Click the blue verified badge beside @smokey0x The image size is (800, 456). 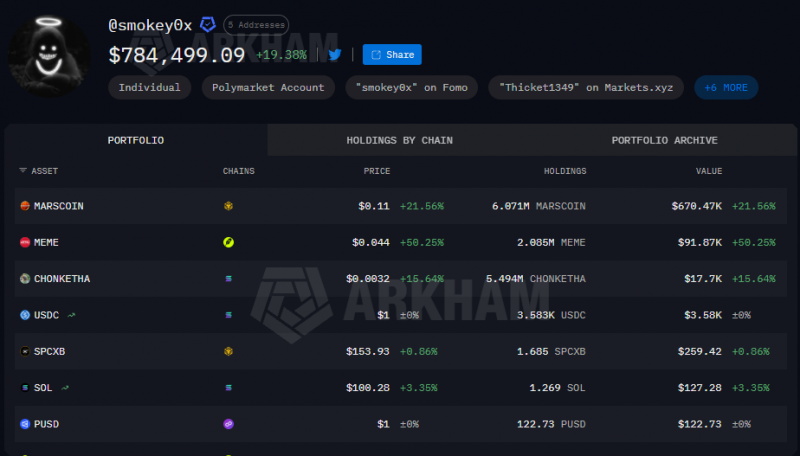pos(208,24)
